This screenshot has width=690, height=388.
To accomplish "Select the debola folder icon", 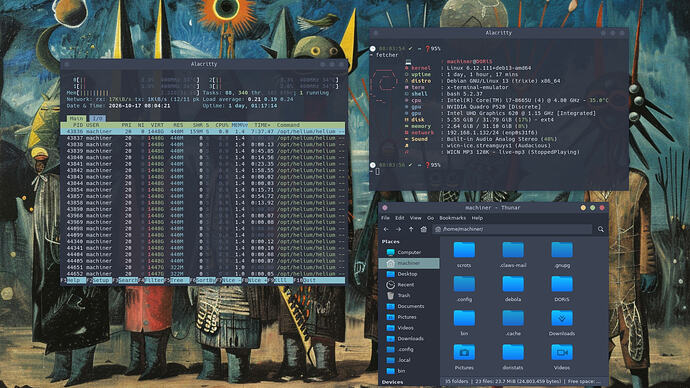I will 513,284.
